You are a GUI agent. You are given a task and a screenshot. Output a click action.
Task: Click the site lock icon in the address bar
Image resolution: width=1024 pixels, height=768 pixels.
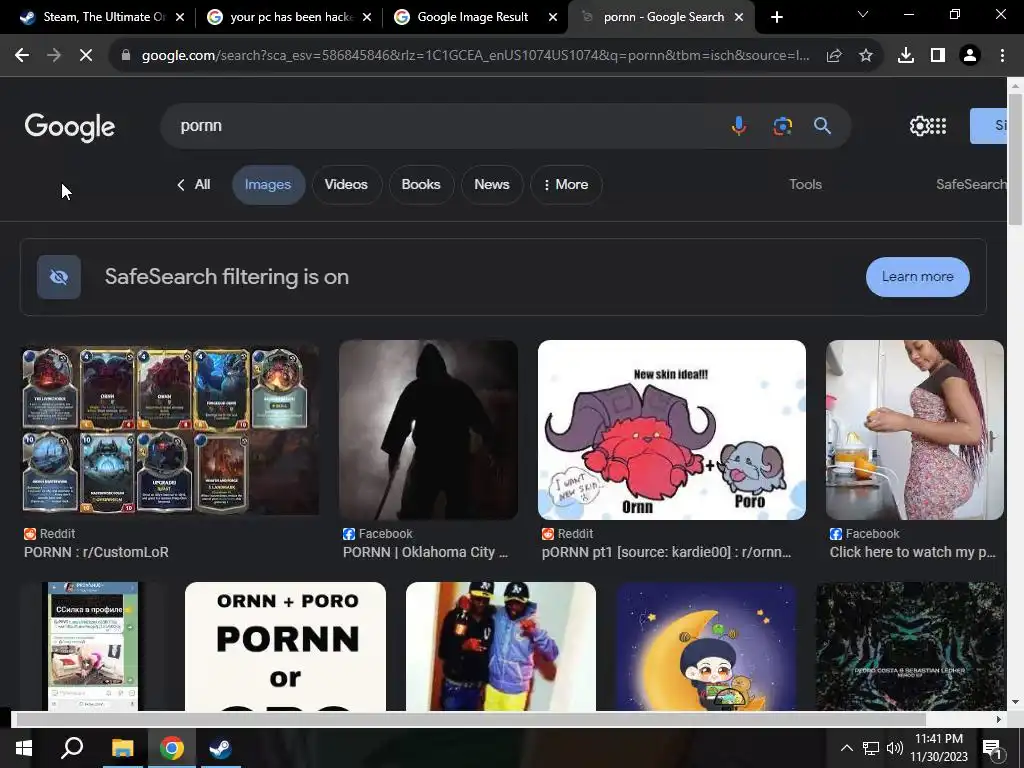(126, 56)
